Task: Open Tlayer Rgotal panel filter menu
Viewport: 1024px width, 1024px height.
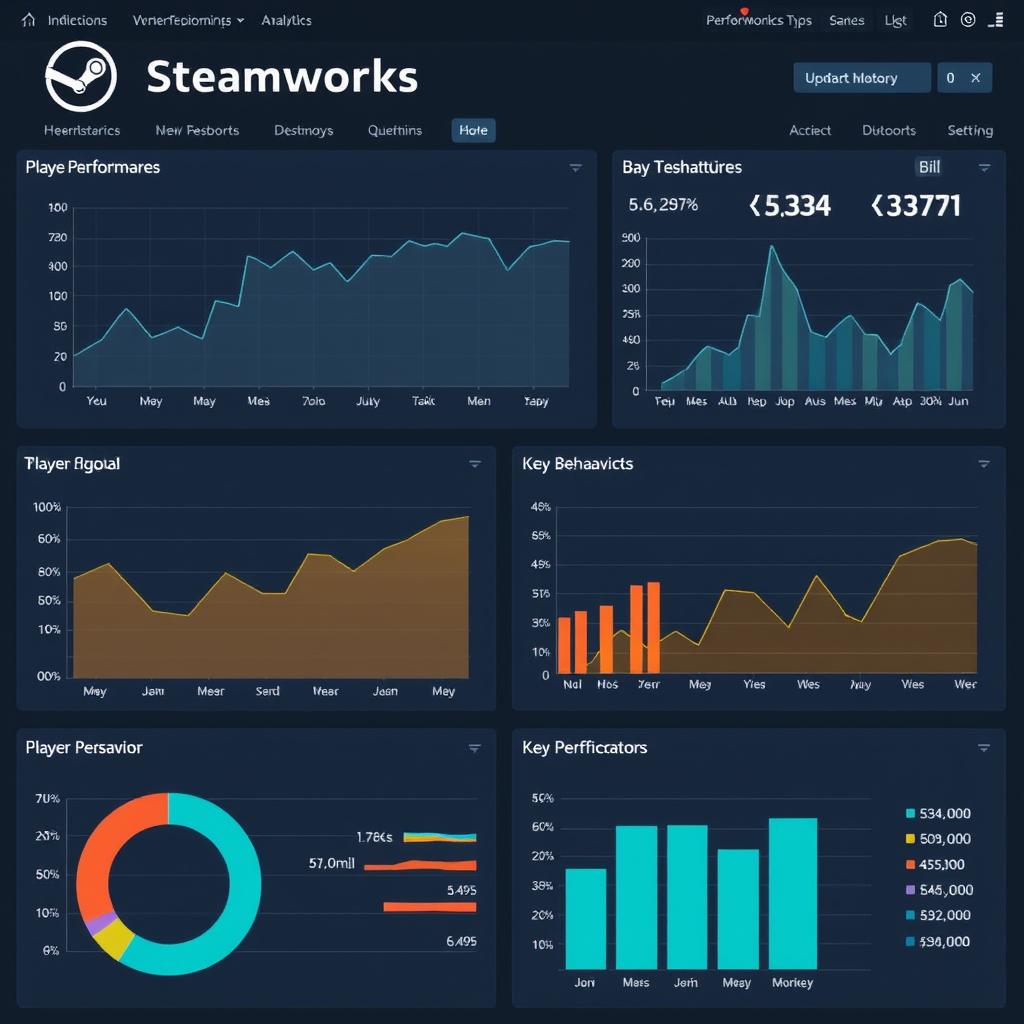Action: pyautogui.click(x=475, y=464)
